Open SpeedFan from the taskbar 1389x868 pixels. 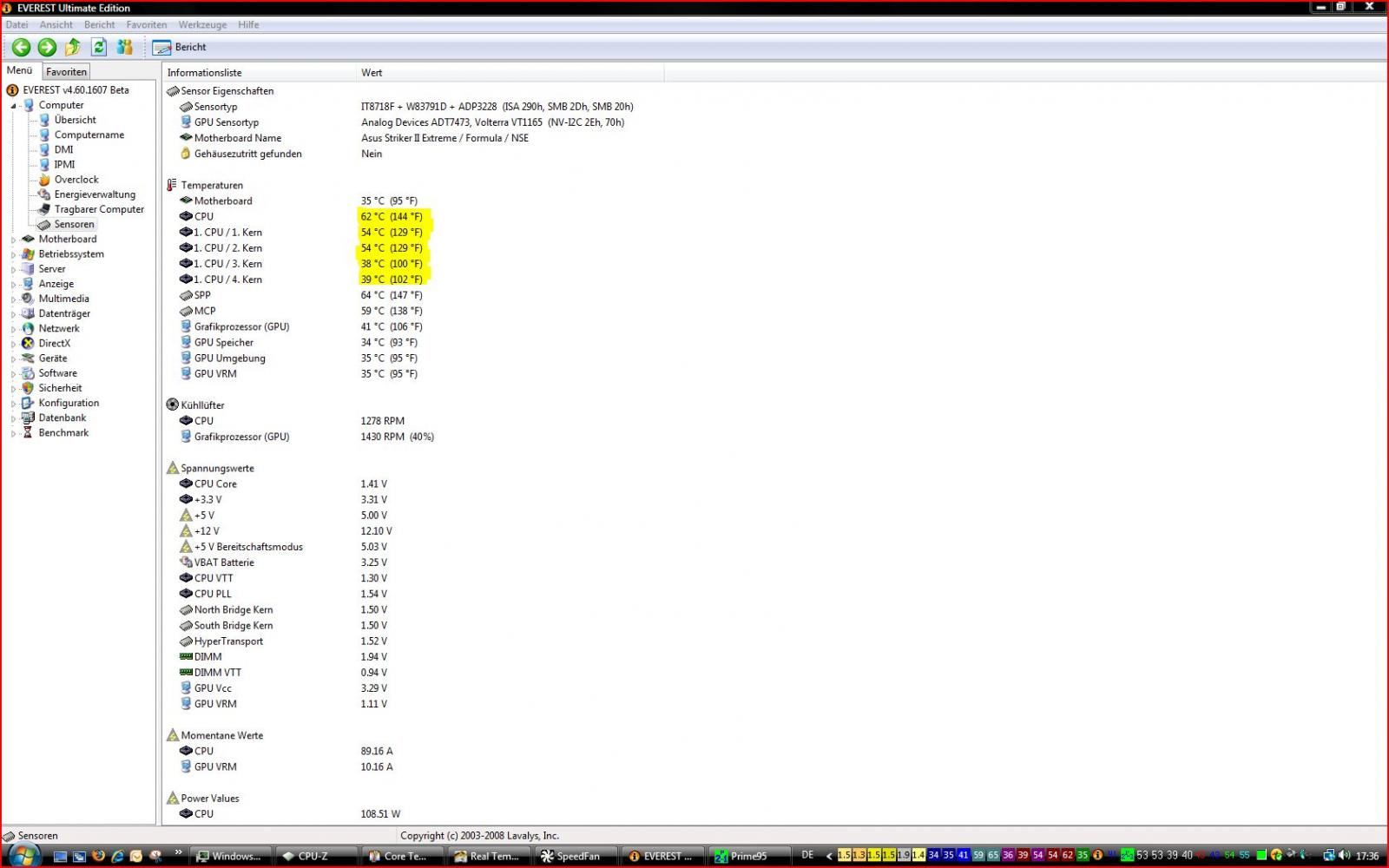576,856
